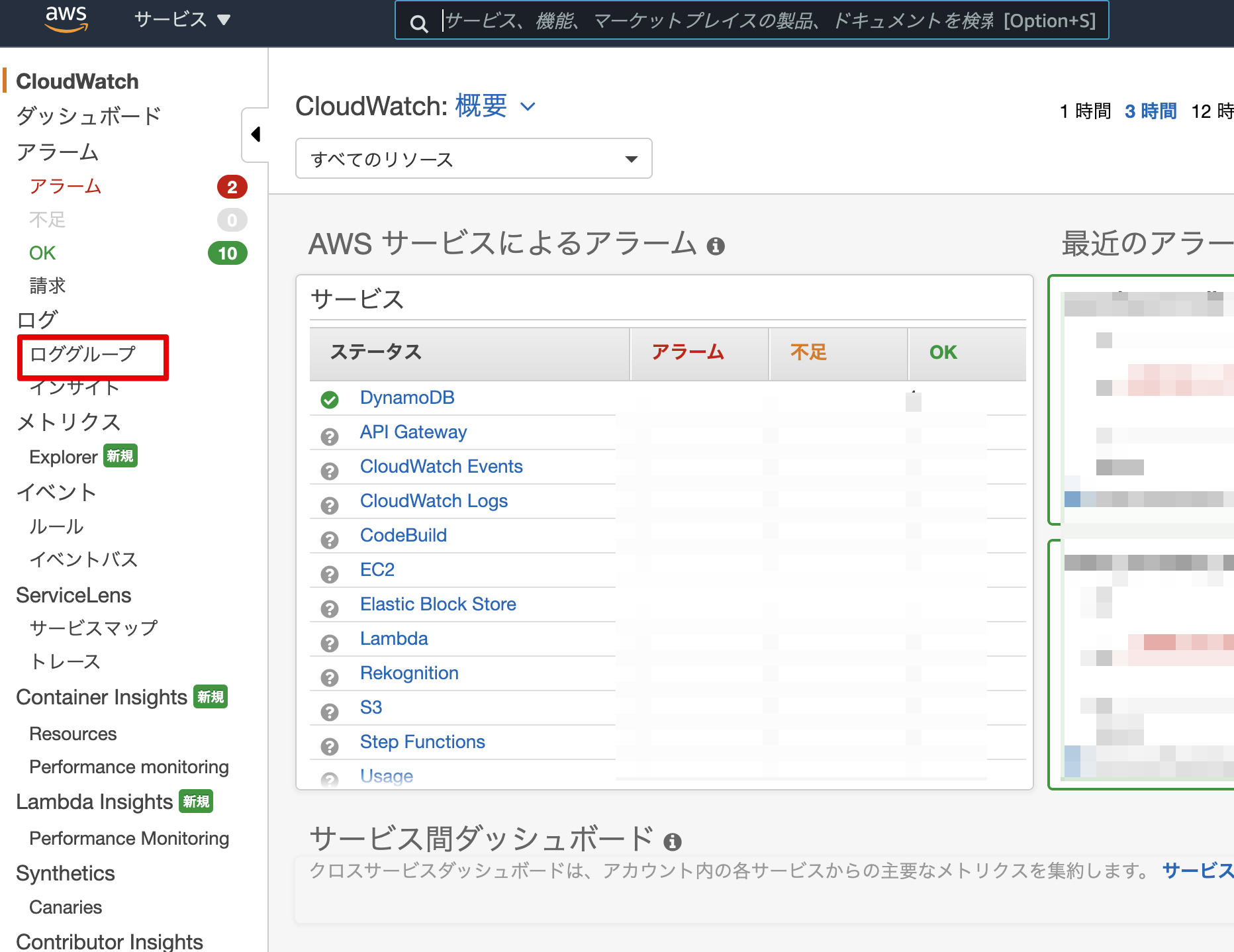Click the 新規 badge beside Lambda Insights
1234x952 pixels.
point(196,801)
